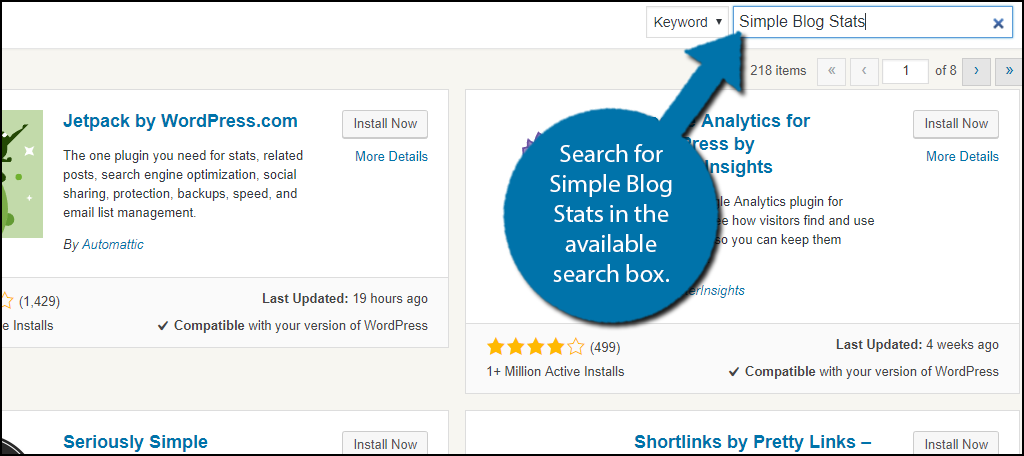Image resolution: width=1024 pixels, height=456 pixels.
Task: Open the Jetpack by WordPress.com title link
Action: [x=180, y=121]
